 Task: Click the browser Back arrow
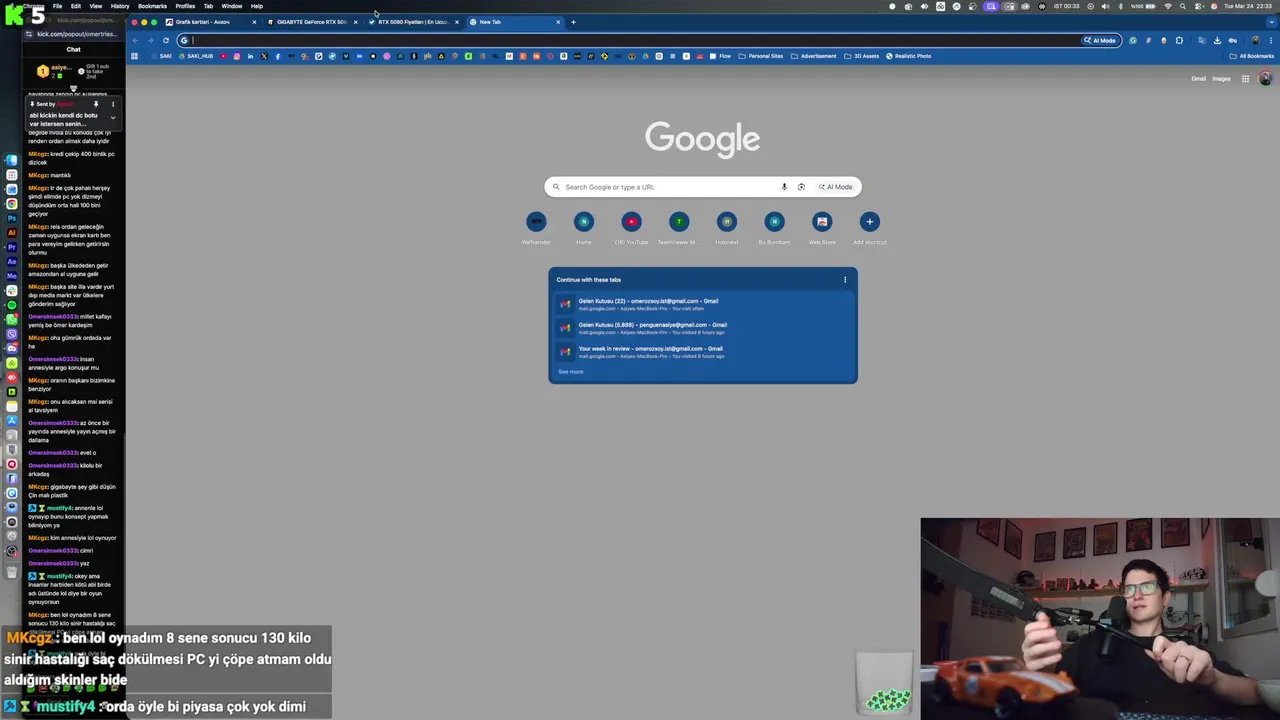(135, 40)
